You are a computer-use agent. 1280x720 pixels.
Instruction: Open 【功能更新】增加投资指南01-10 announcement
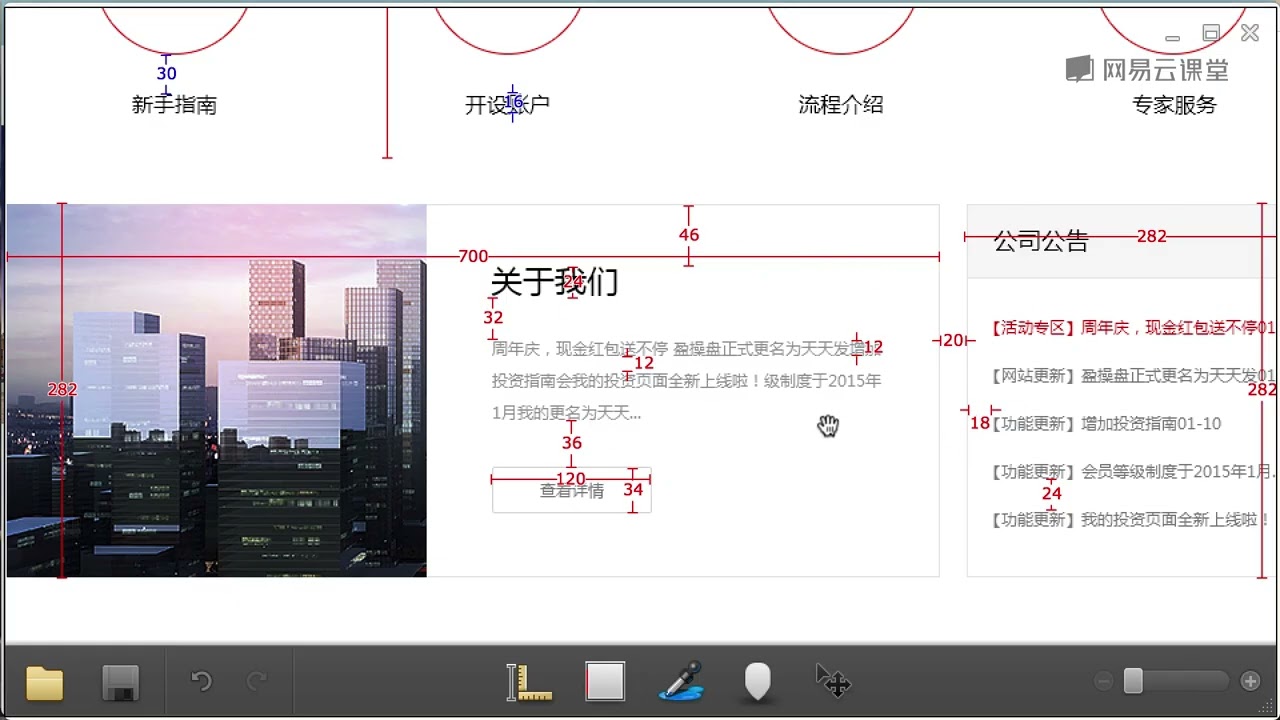pos(1104,424)
